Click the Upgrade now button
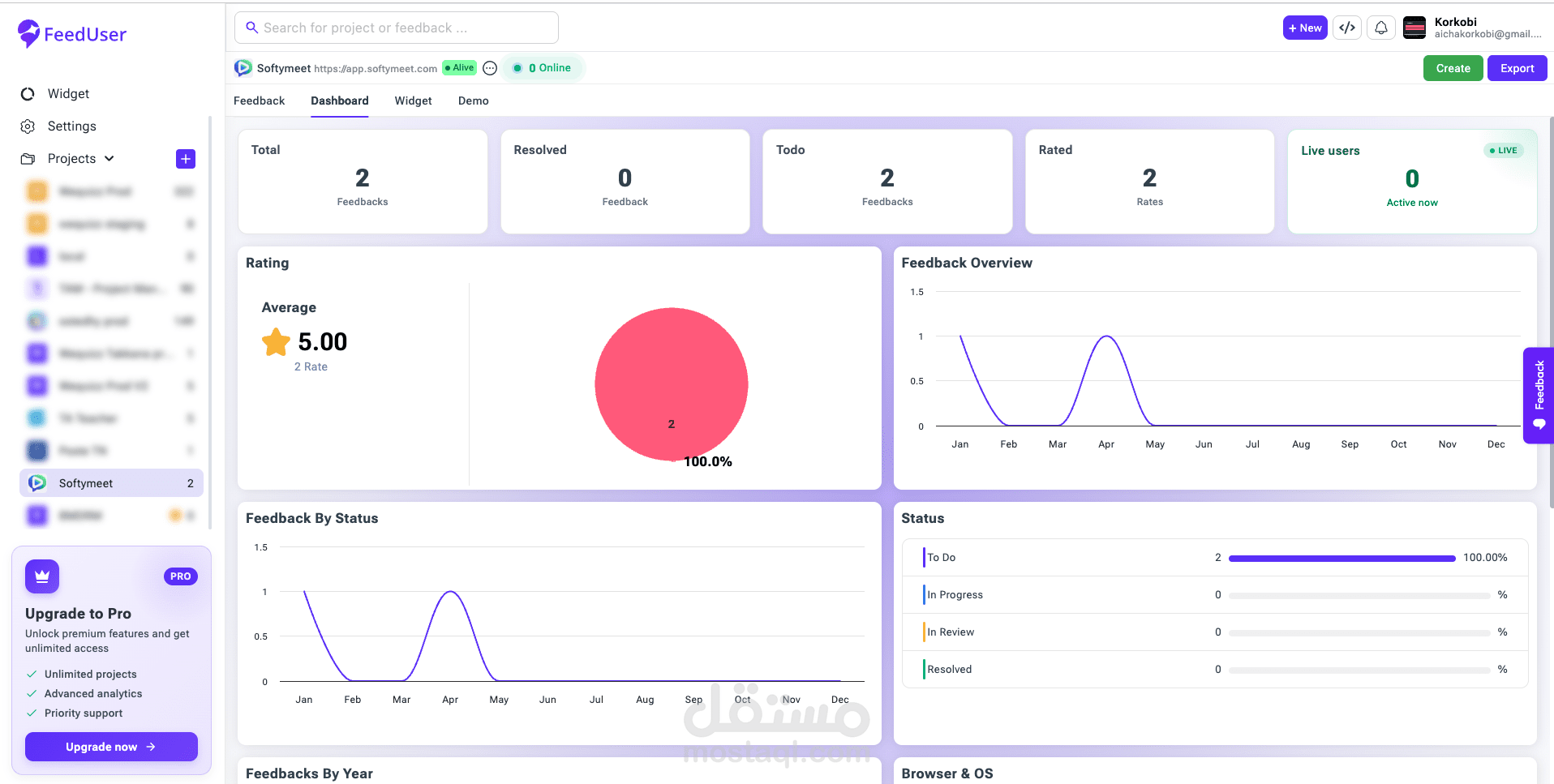This screenshot has height=784, width=1554. point(111,747)
